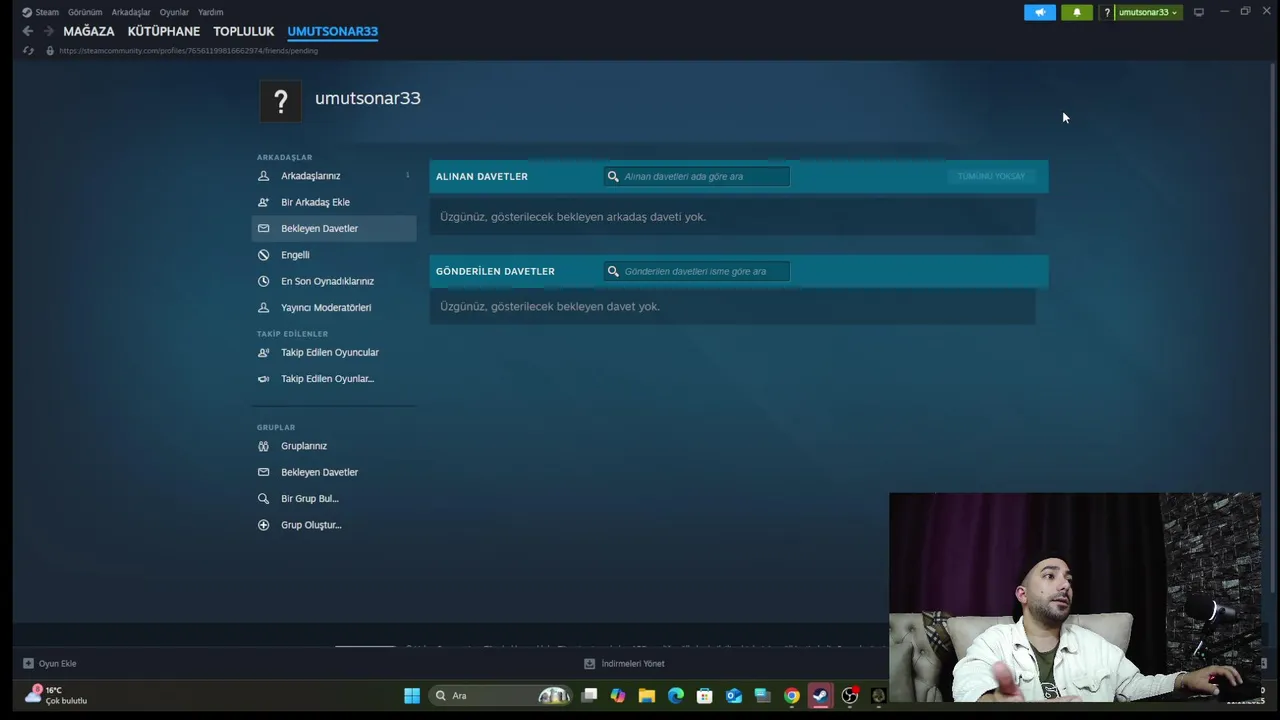
Task: Click the taskbar Ara search box
Action: click(x=503, y=696)
